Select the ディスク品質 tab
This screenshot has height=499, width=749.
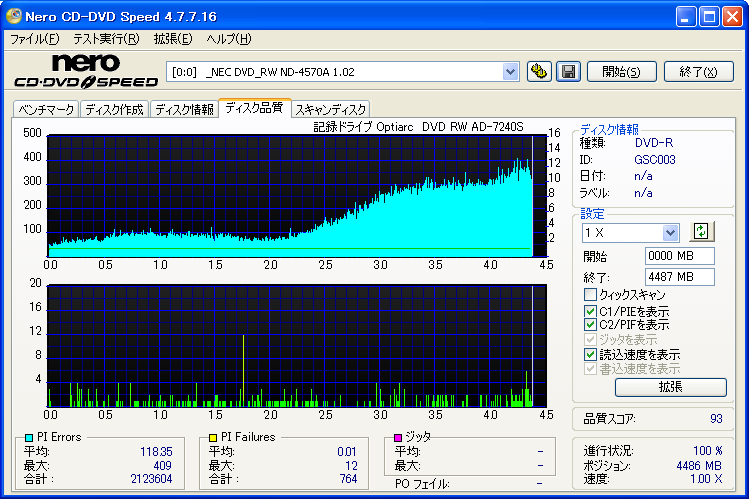[254, 107]
